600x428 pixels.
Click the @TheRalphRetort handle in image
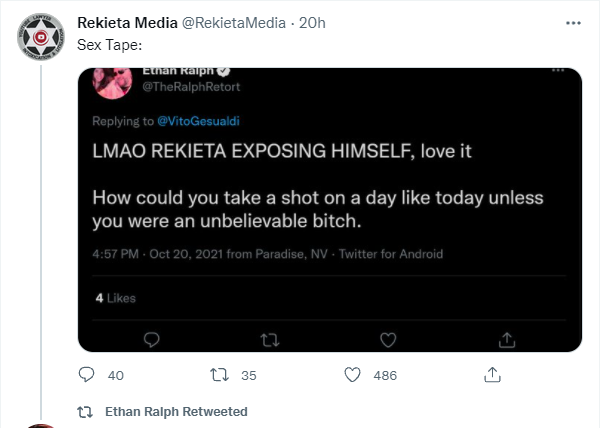(x=191, y=87)
